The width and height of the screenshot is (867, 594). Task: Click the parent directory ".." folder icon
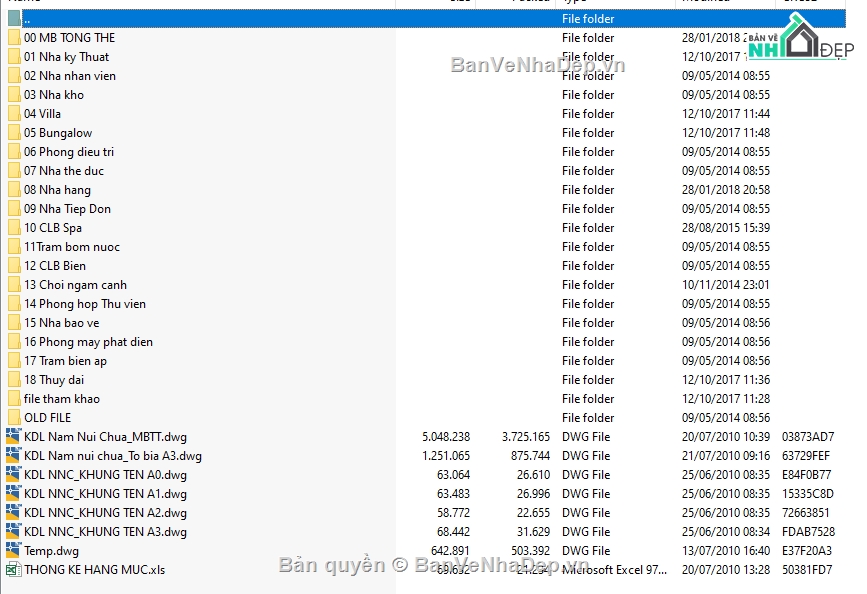coord(13,19)
